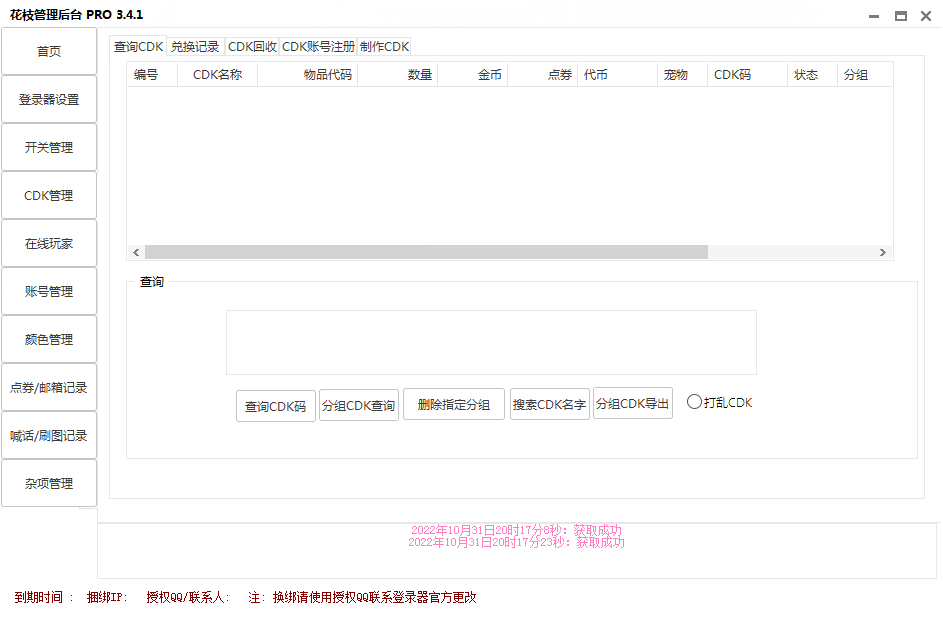This screenshot has height=617, width=943.
Task: Open the 首页 sidebar page
Action: coord(49,51)
